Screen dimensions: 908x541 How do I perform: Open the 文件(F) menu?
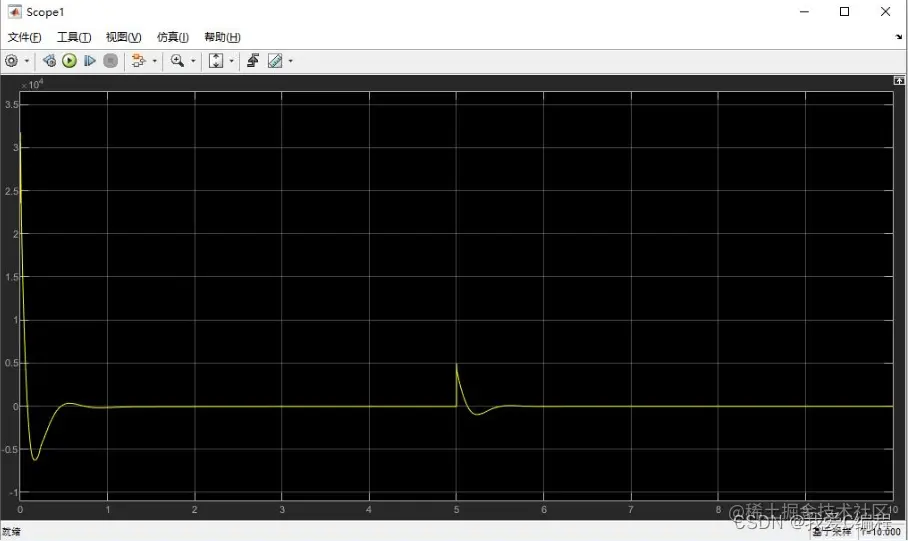pos(24,37)
